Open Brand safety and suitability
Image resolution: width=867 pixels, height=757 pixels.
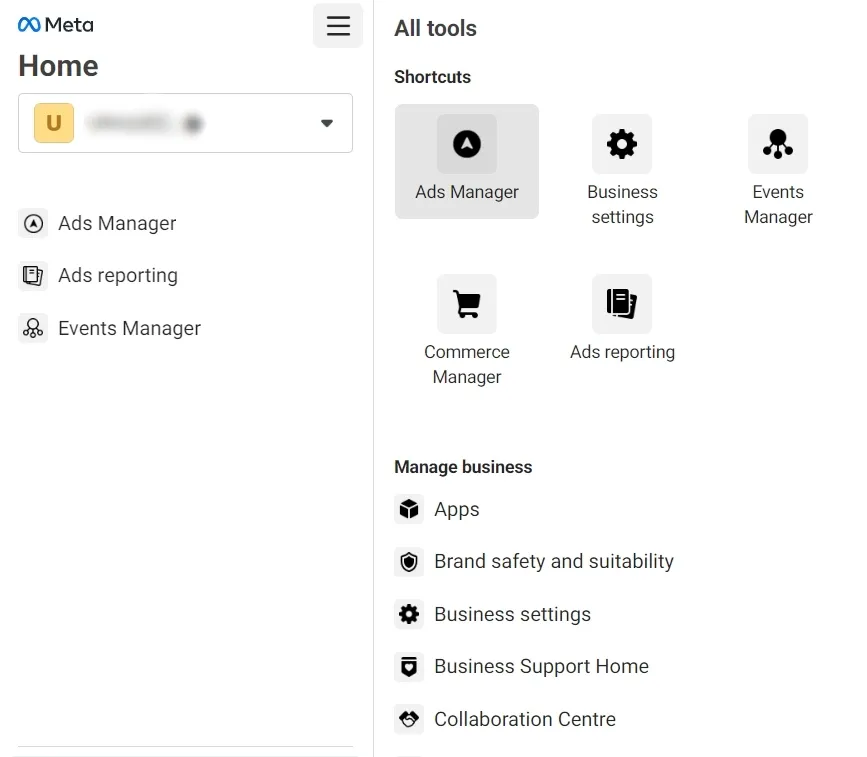pyautogui.click(x=553, y=561)
